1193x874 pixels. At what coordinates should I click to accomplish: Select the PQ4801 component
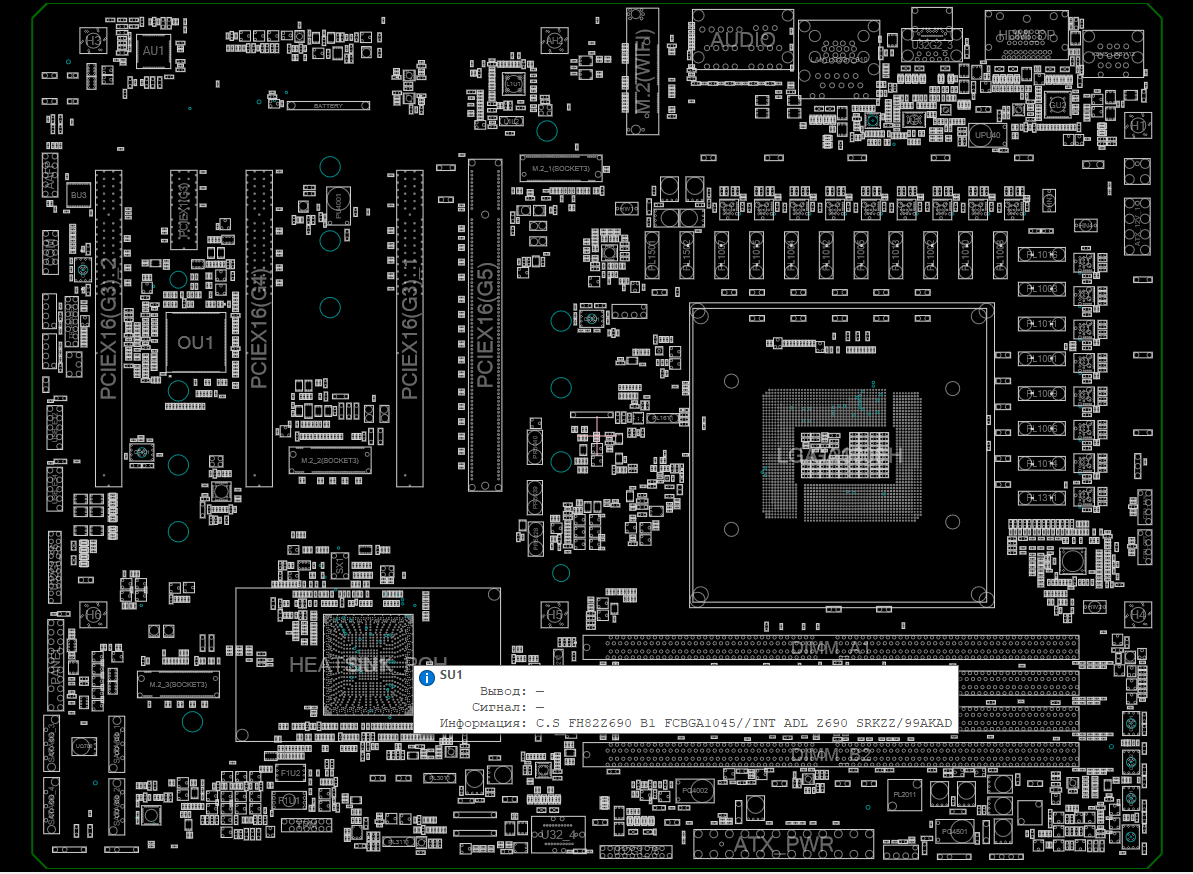(954, 831)
